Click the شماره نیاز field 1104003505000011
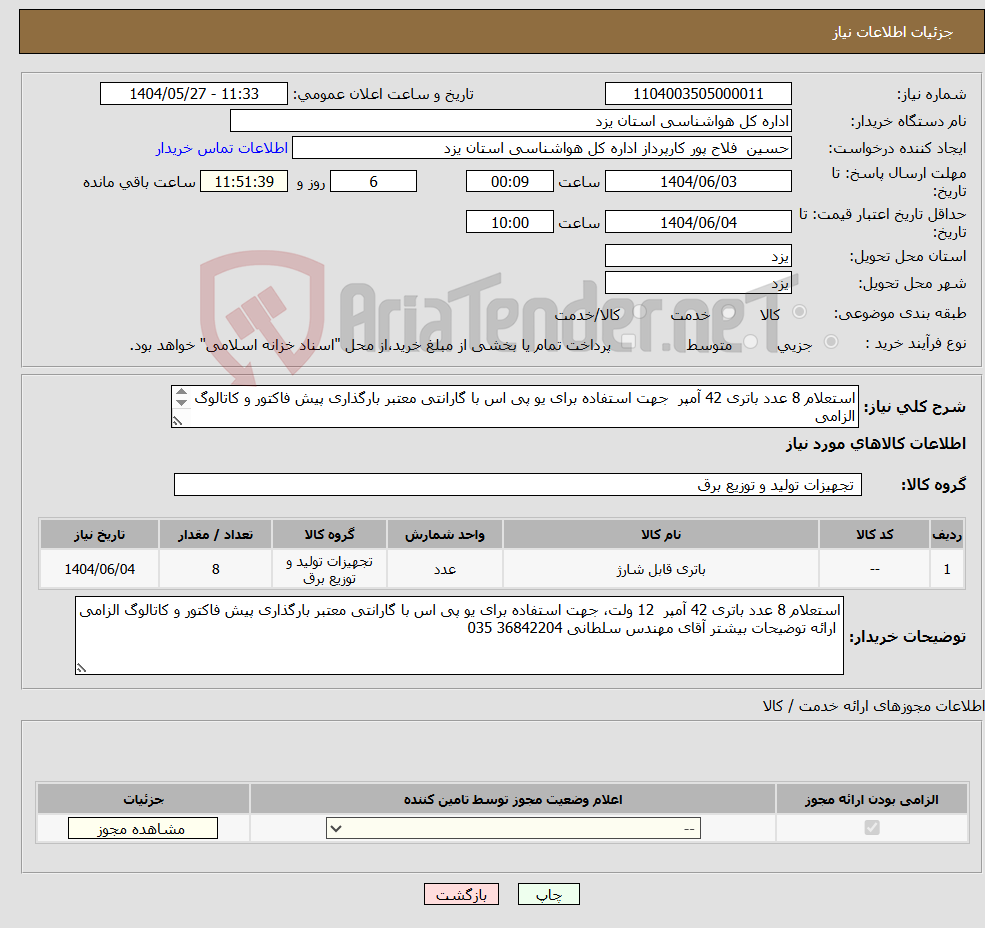This screenshot has width=985, height=928. coord(698,94)
